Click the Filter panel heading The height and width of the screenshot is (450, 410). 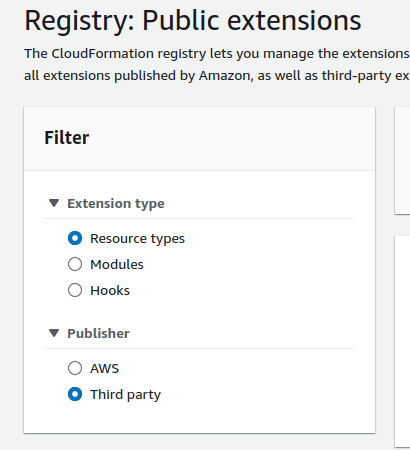point(67,138)
